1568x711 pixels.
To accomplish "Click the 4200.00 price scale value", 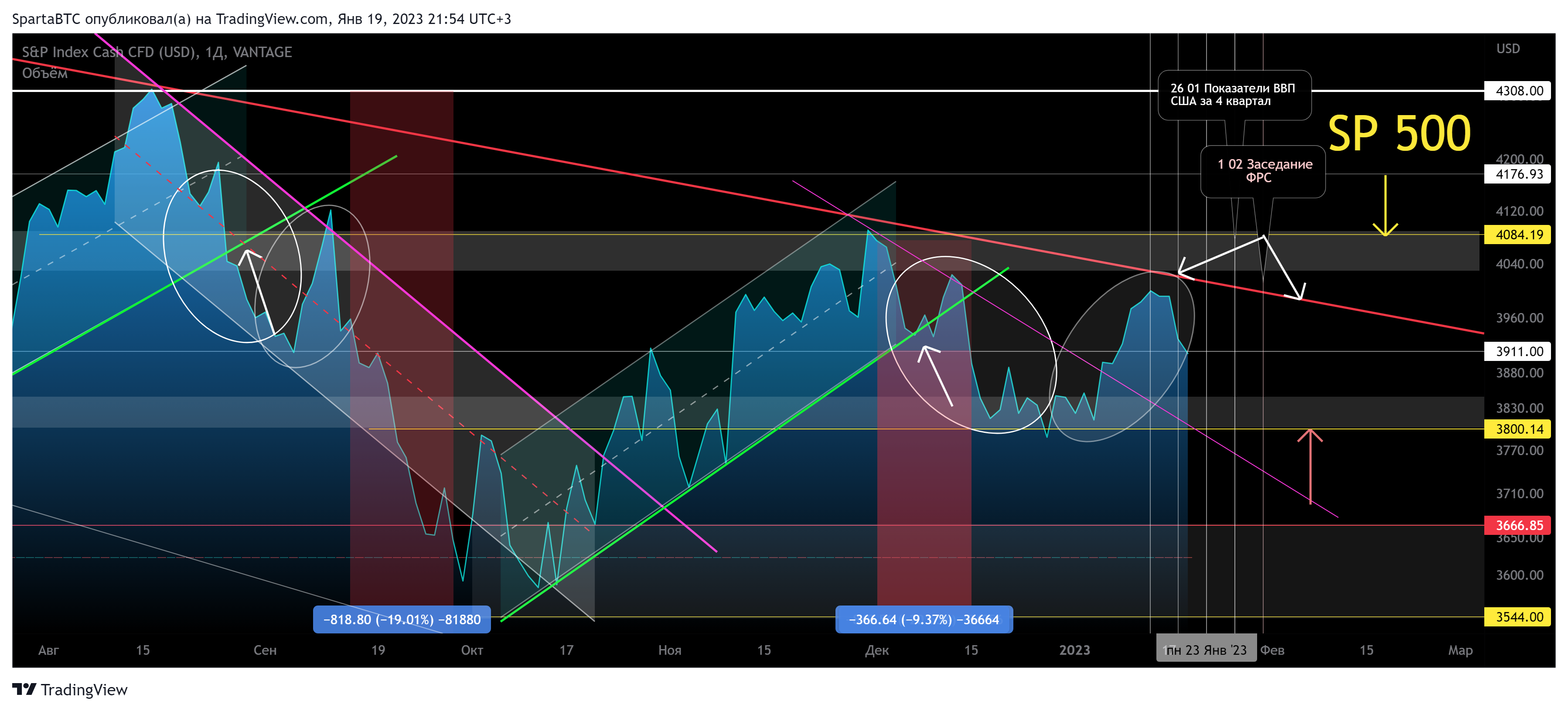I will (x=1519, y=159).
